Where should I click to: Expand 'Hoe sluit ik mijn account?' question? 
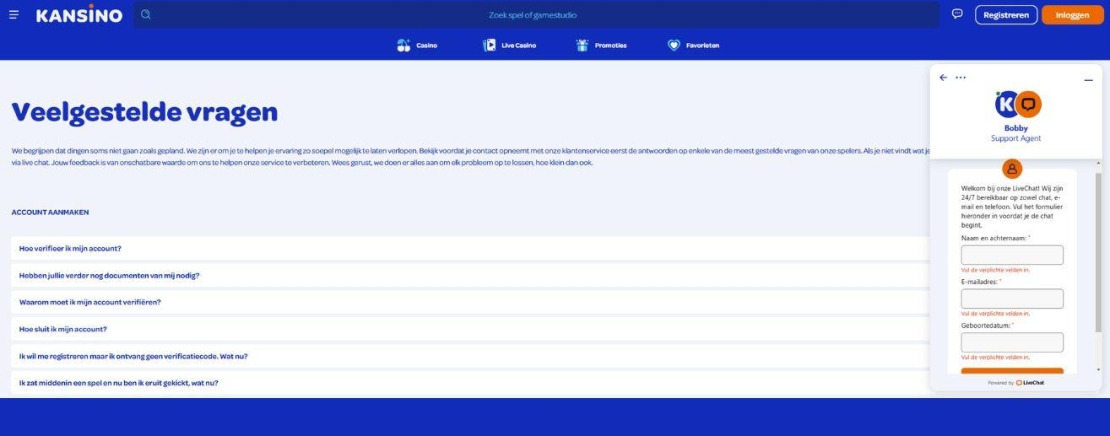click(x=63, y=329)
